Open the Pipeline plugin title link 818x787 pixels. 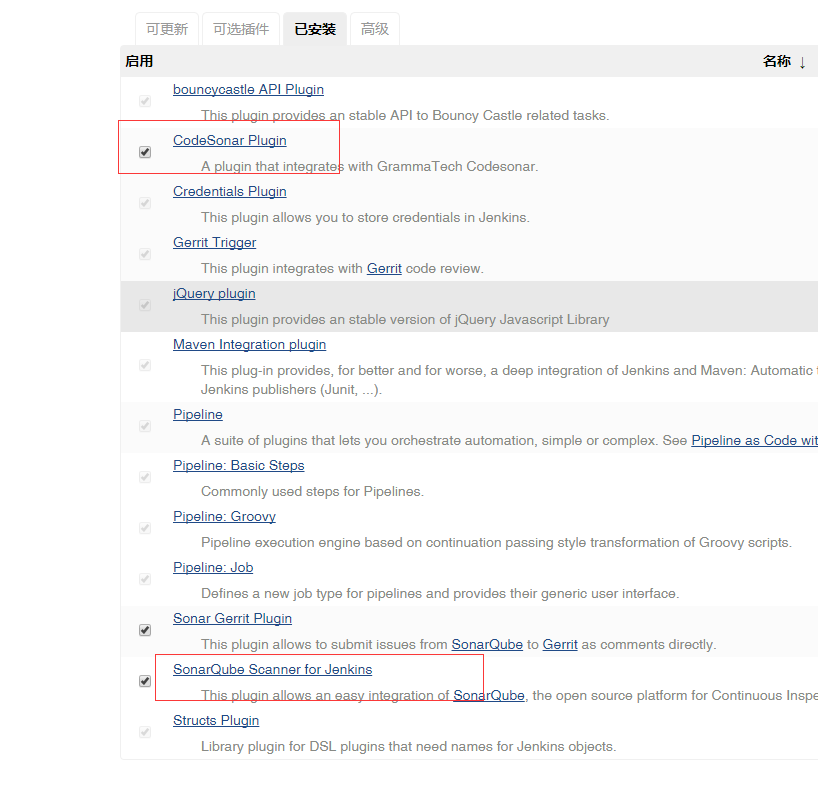198,415
